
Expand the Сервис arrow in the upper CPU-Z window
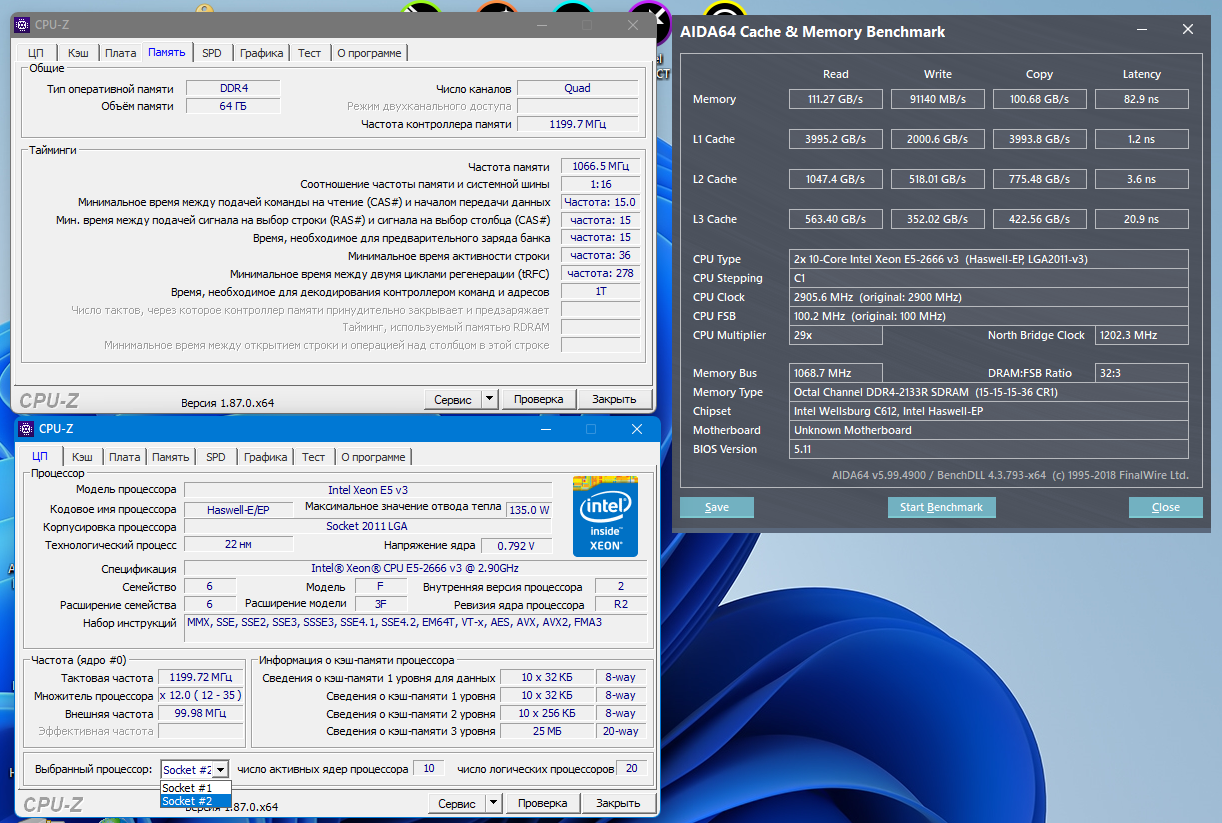489,399
